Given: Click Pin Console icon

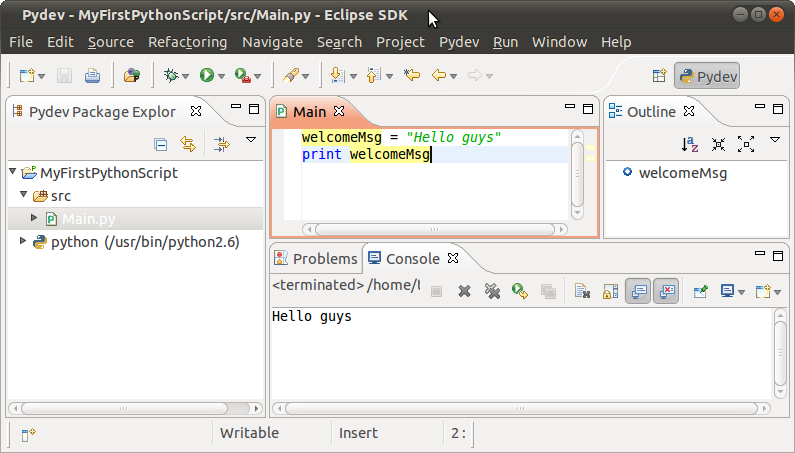Looking at the screenshot, I should pyautogui.click(x=701, y=291).
